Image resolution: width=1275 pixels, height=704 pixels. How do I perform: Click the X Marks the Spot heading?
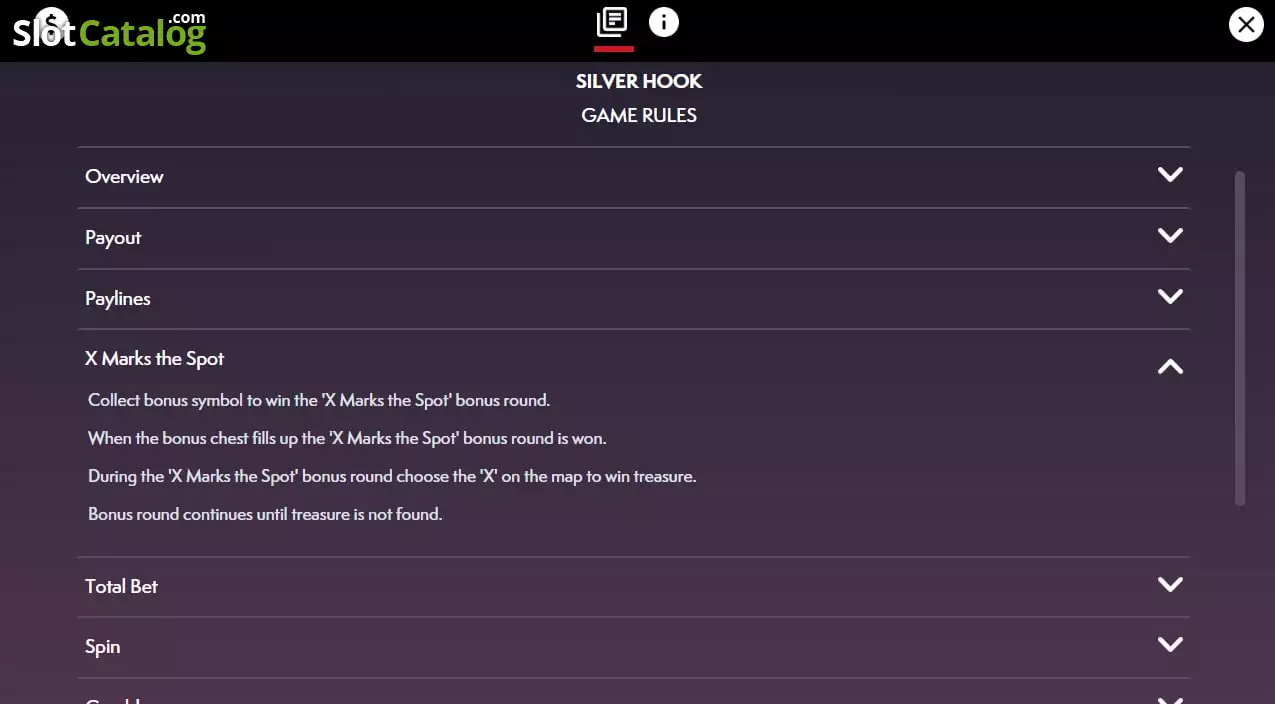(x=155, y=359)
